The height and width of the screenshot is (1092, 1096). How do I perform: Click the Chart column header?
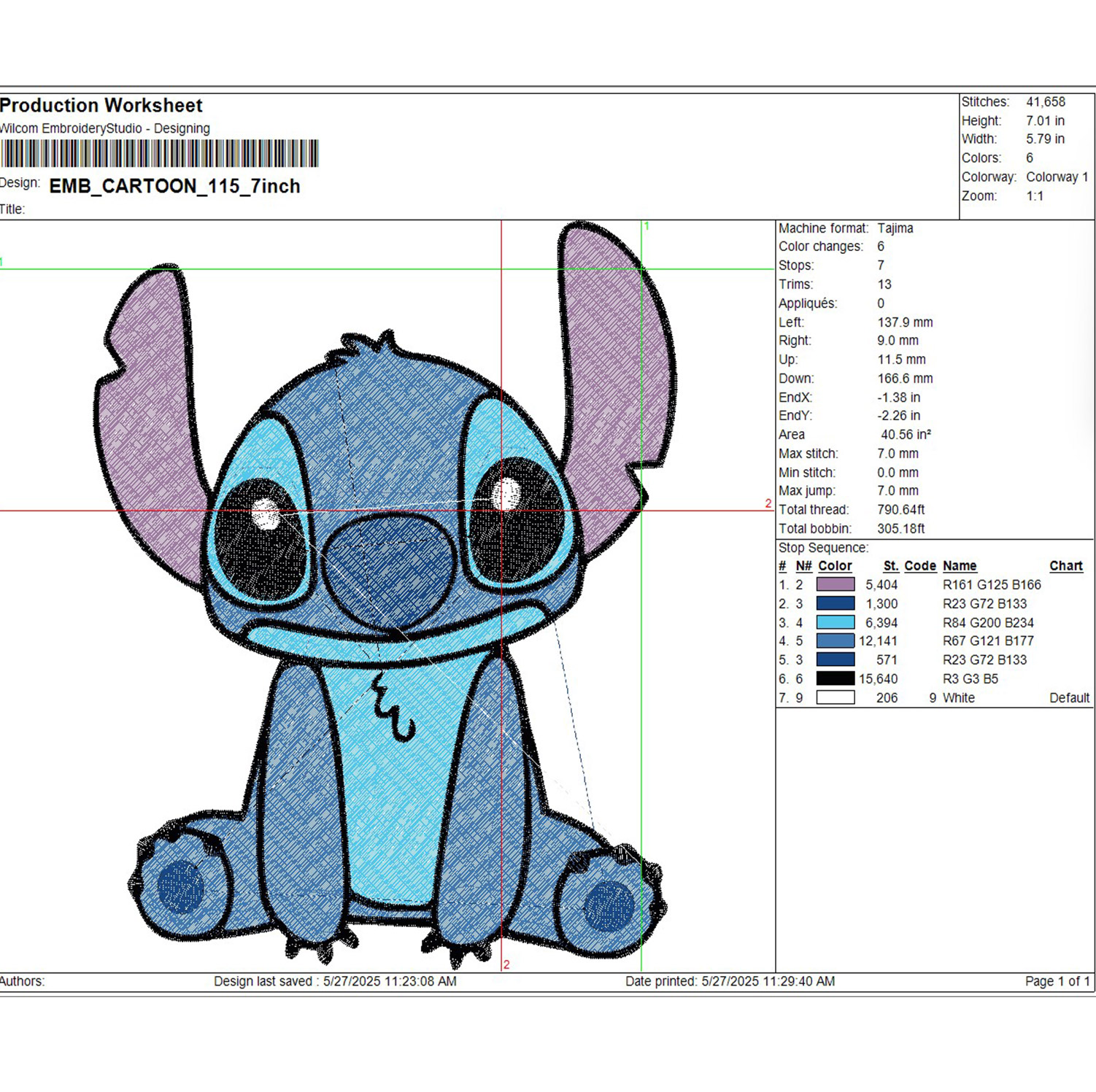[1065, 565]
